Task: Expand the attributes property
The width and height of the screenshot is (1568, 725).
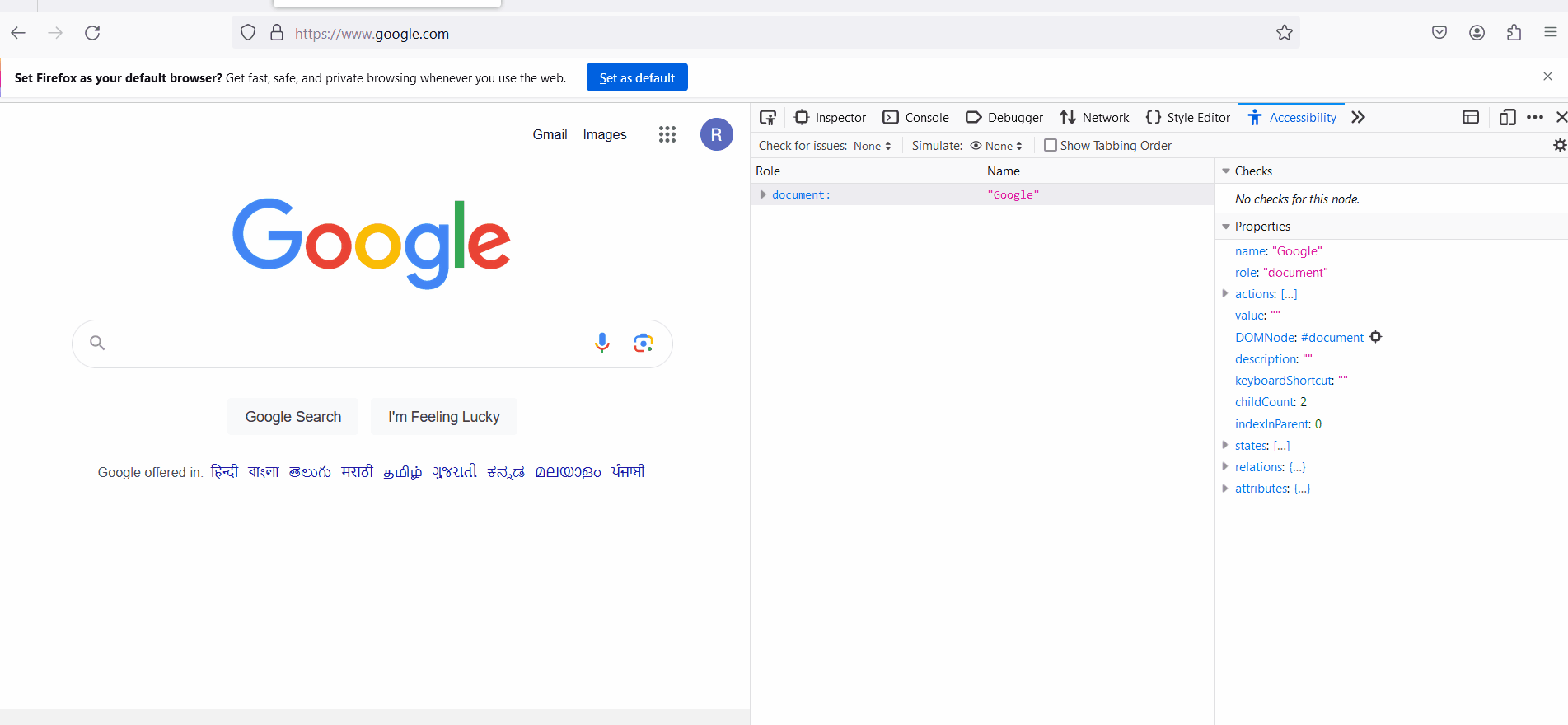Action: click(x=1225, y=488)
